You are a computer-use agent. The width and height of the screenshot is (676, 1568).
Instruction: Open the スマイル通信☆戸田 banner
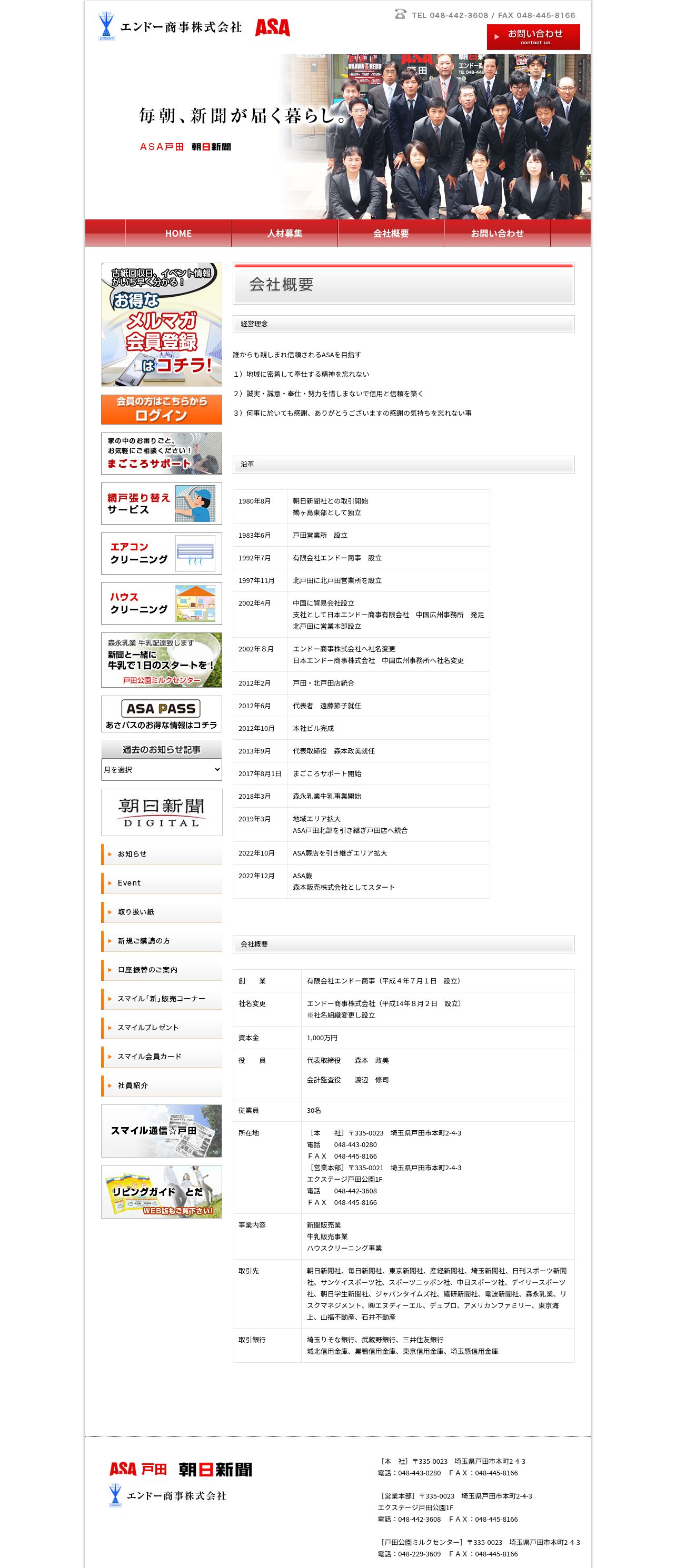[162, 1131]
